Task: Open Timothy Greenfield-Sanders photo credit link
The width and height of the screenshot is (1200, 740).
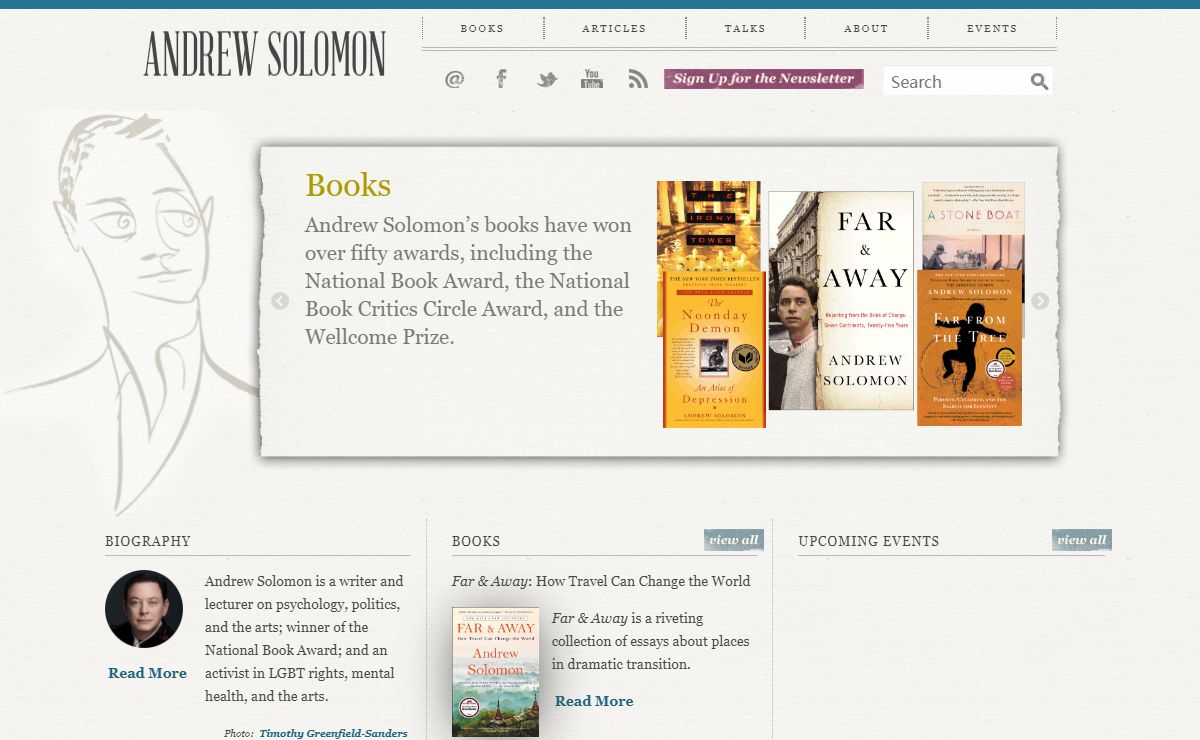Action: point(333,733)
